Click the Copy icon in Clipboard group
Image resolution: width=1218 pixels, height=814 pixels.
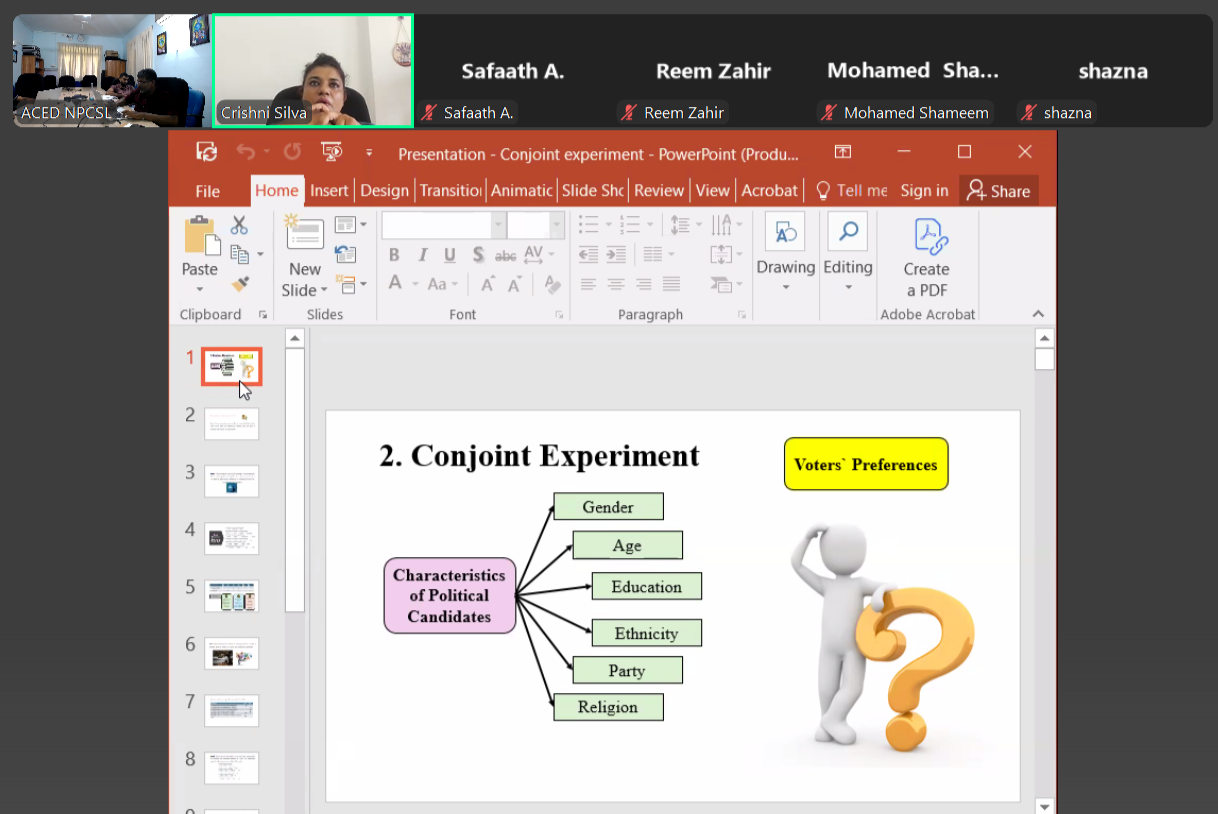[240, 254]
